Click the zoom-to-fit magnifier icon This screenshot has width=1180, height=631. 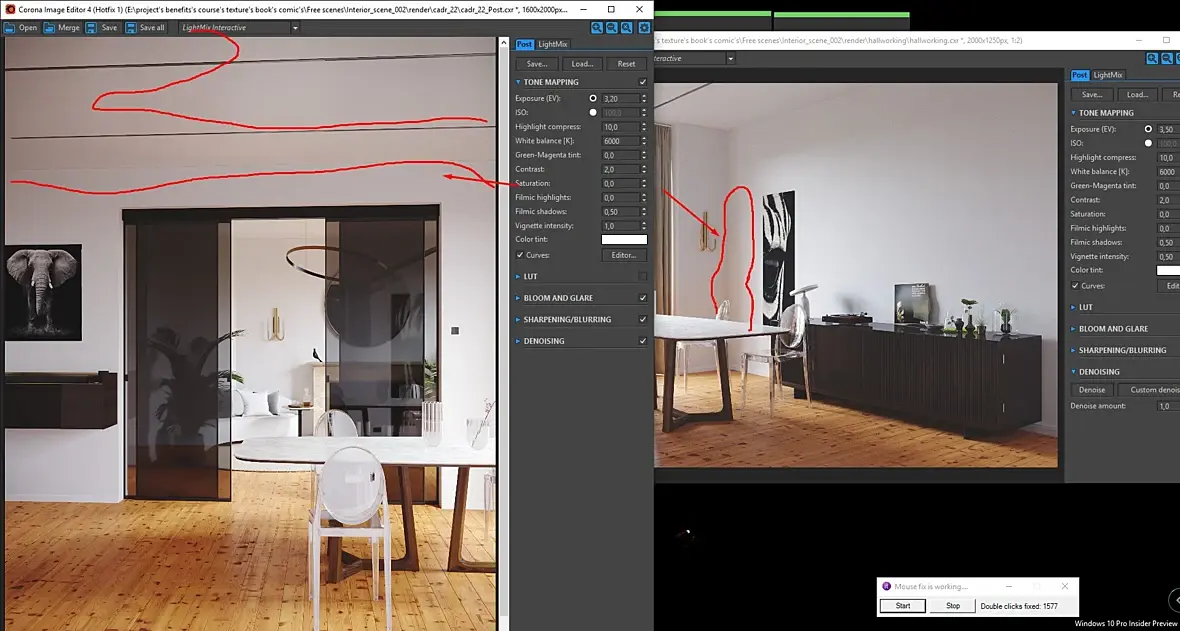(x=626, y=28)
